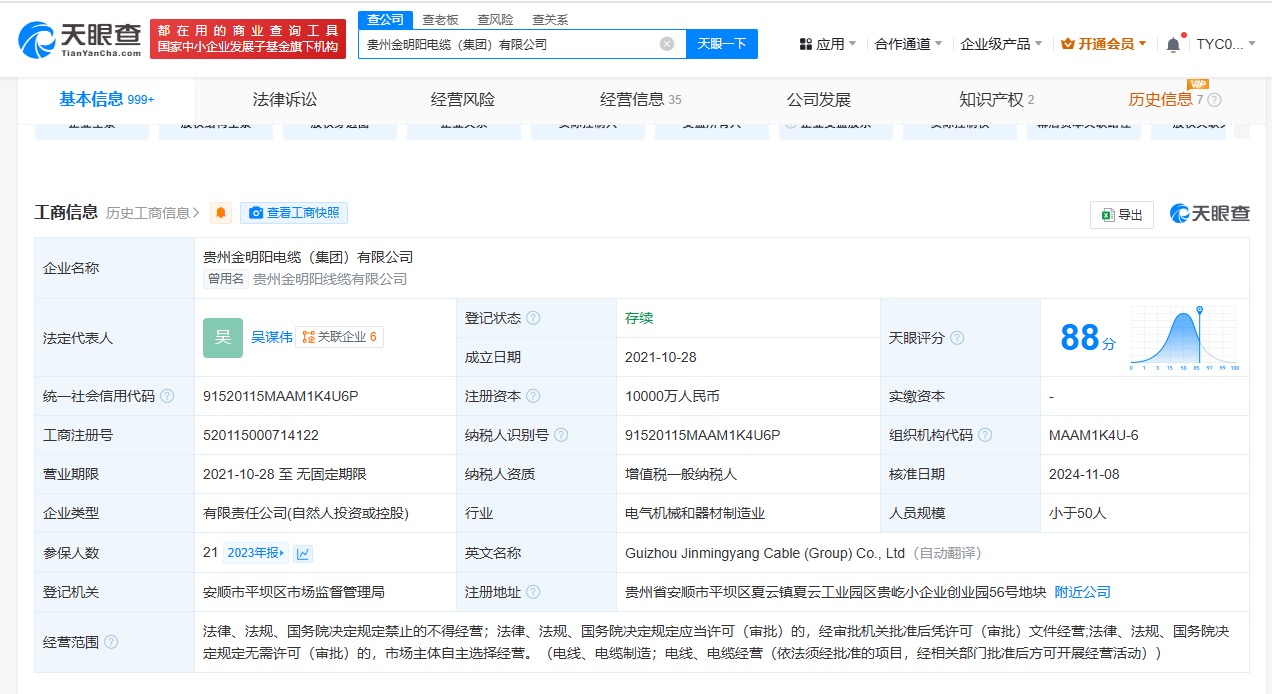The height and width of the screenshot is (694, 1272).
Task: Open the 关联企业 6 button
Action: (x=340, y=337)
